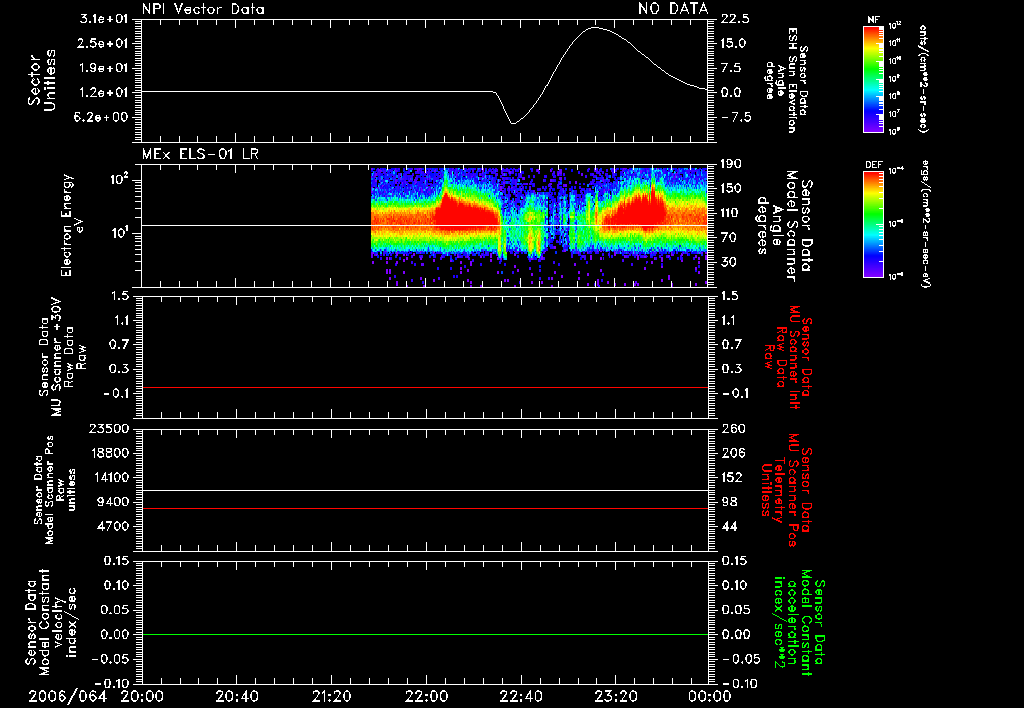Click the 152 telemetry tick value
The width and height of the screenshot is (1024, 708).
731,477
